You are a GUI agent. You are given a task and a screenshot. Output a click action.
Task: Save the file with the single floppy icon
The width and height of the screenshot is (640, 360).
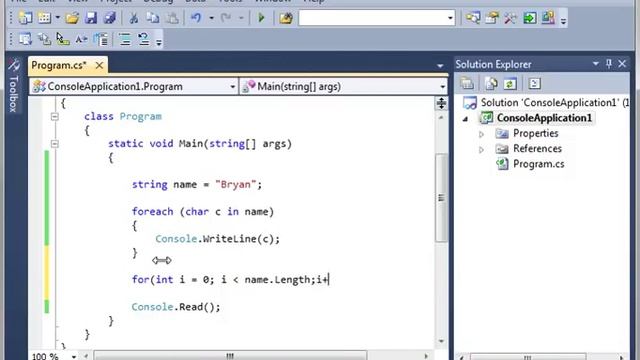click(91, 18)
